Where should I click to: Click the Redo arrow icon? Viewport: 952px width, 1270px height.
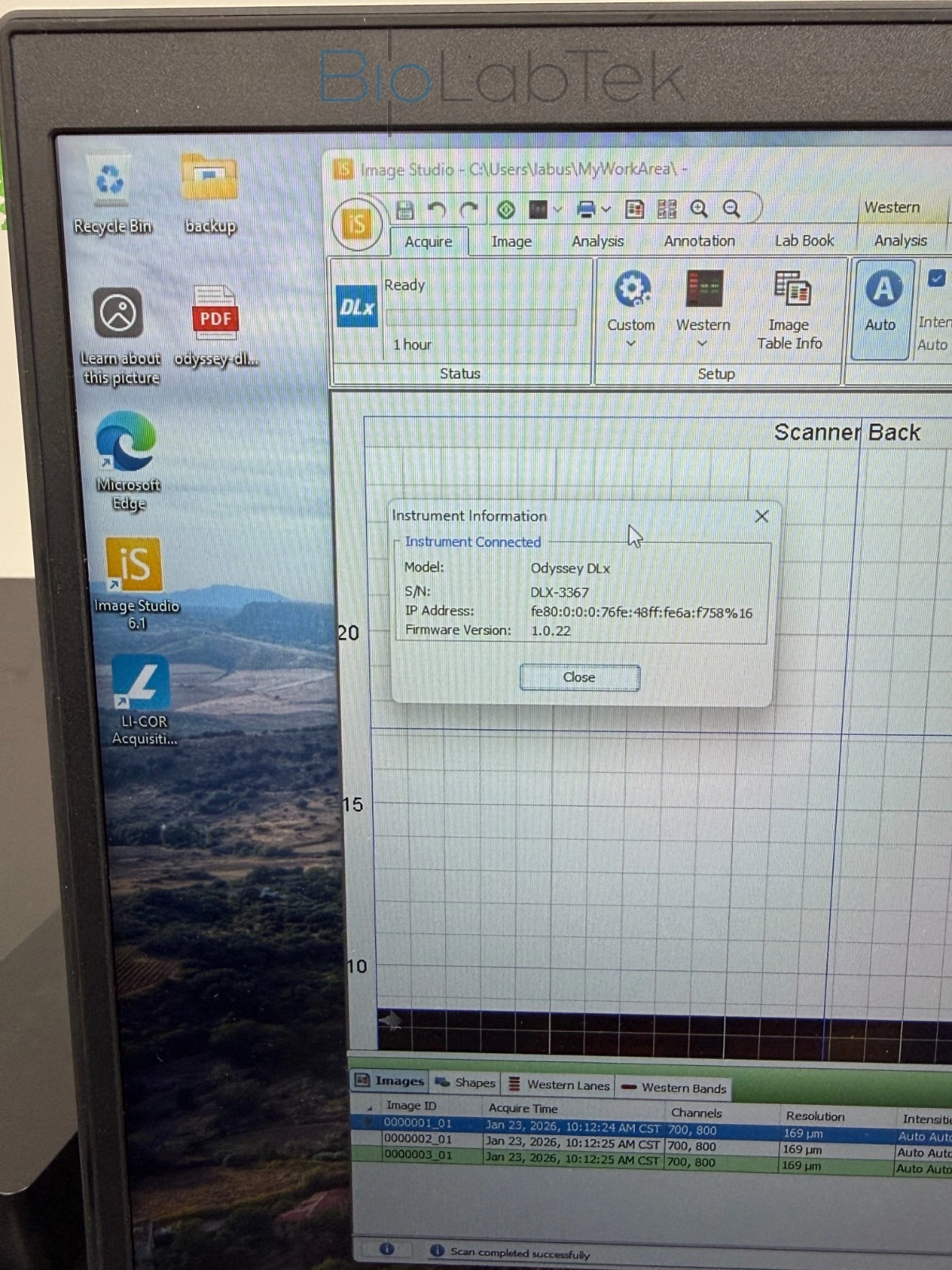[469, 210]
